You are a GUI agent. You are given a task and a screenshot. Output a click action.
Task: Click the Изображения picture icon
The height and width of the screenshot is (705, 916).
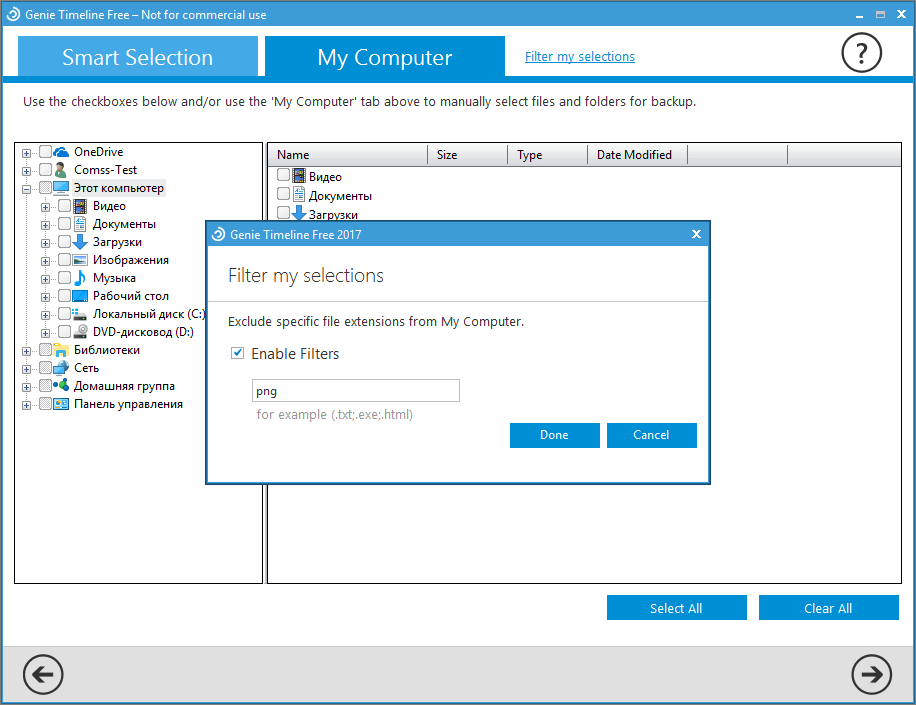(x=80, y=261)
